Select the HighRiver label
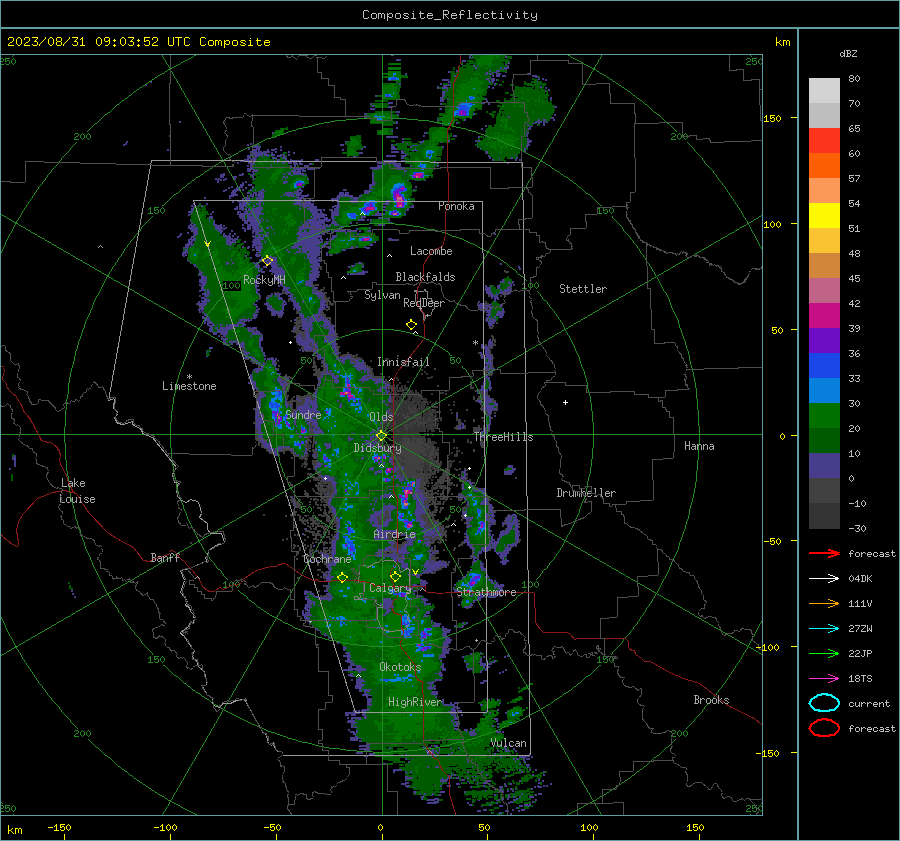Screen dimensions: 900x841 (415, 702)
